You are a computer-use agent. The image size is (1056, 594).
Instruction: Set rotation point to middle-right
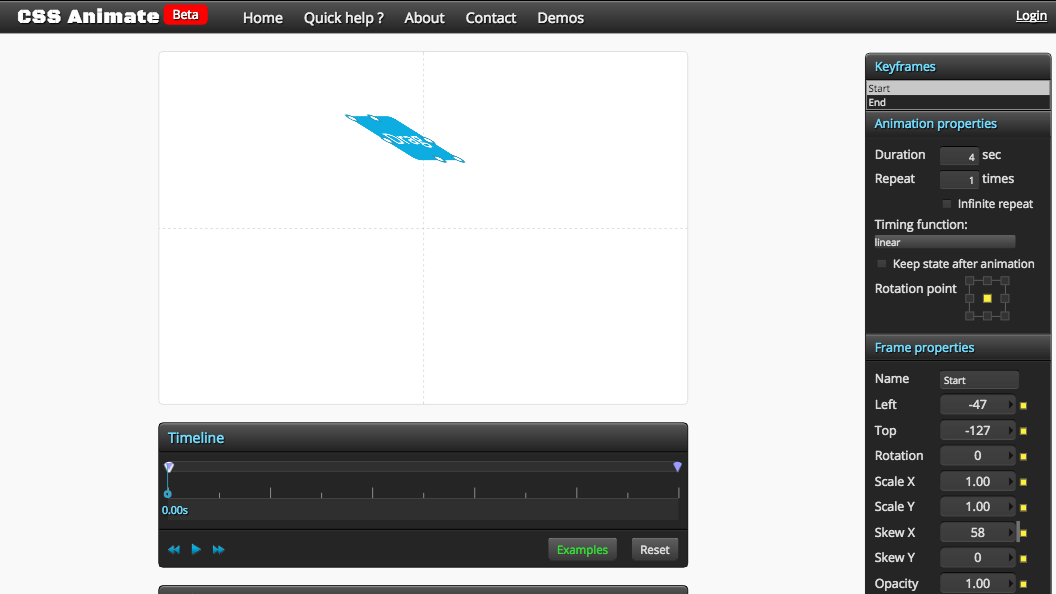pos(1005,298)
